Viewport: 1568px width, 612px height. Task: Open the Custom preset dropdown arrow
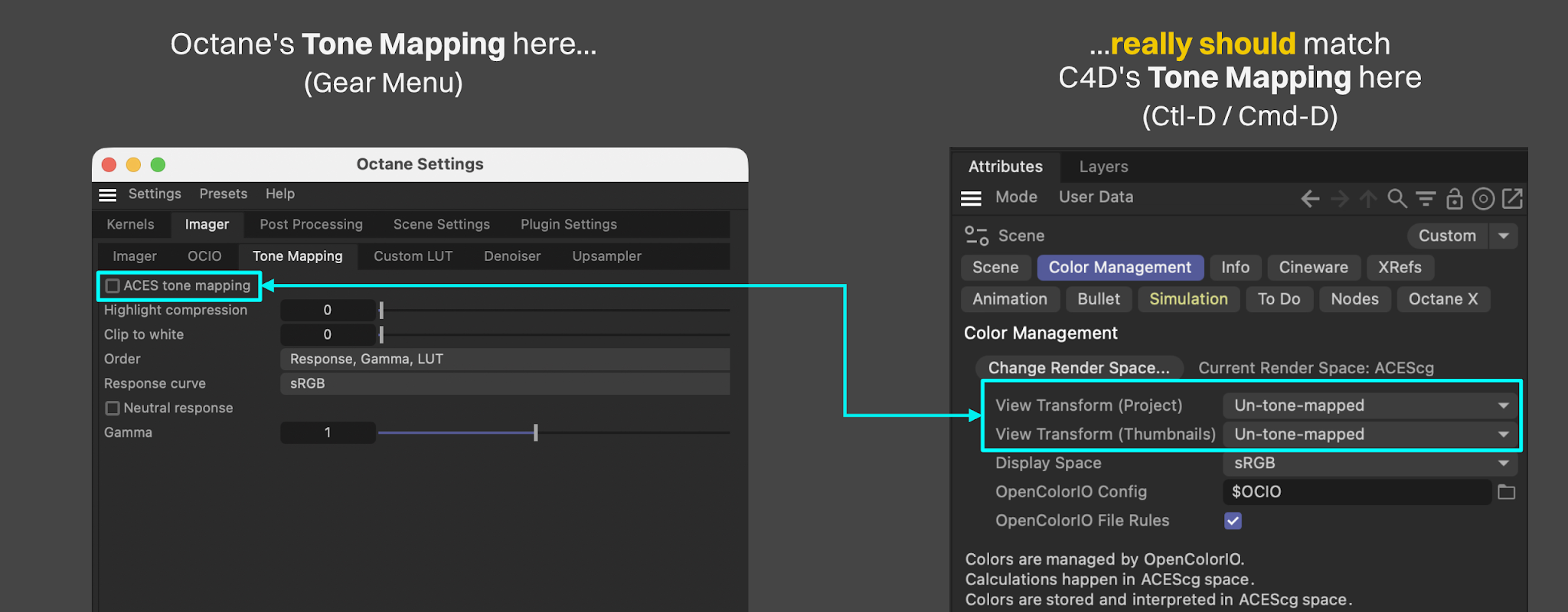click(1504, 236)
